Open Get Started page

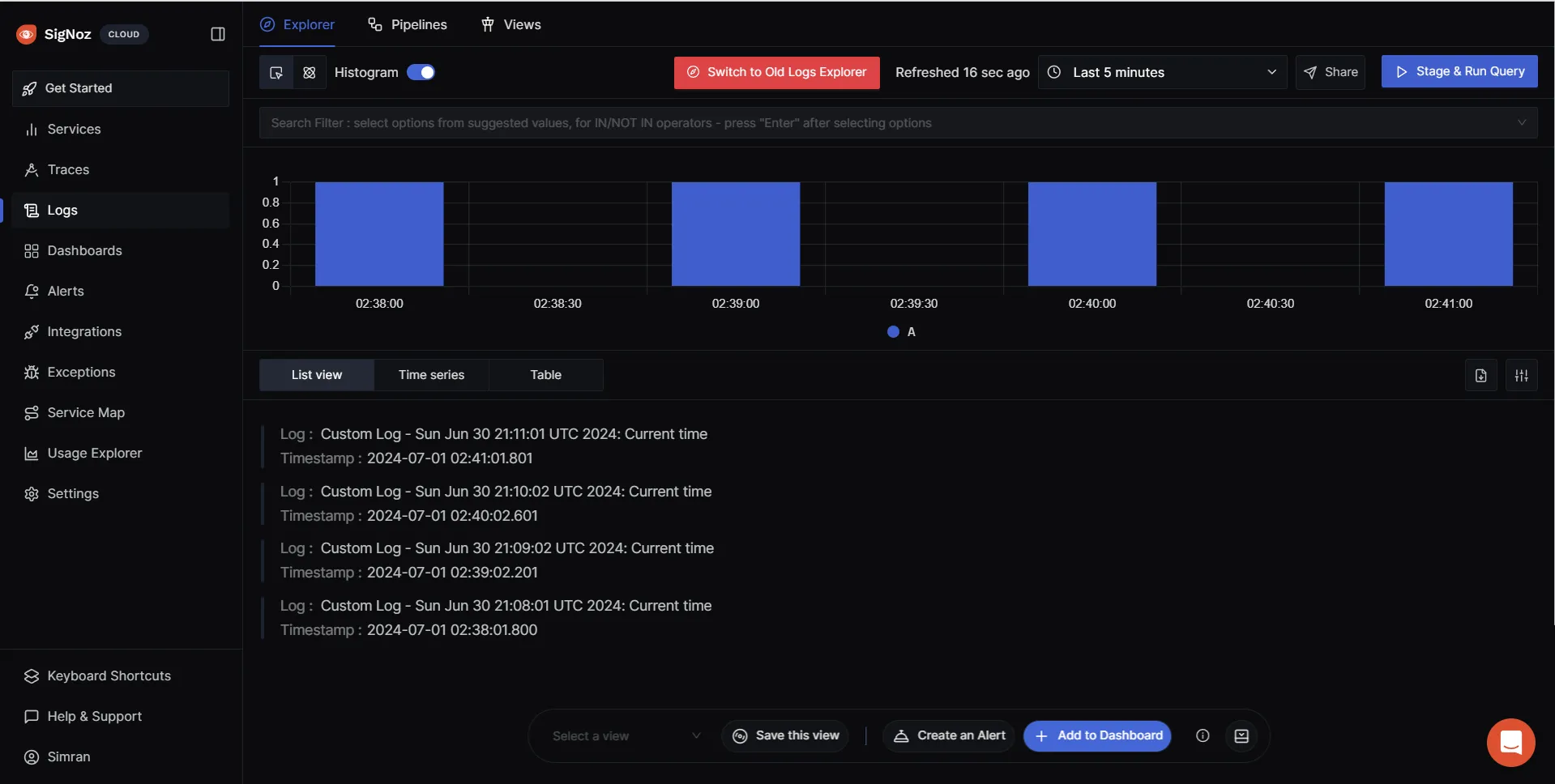click(x=121, y=88)
